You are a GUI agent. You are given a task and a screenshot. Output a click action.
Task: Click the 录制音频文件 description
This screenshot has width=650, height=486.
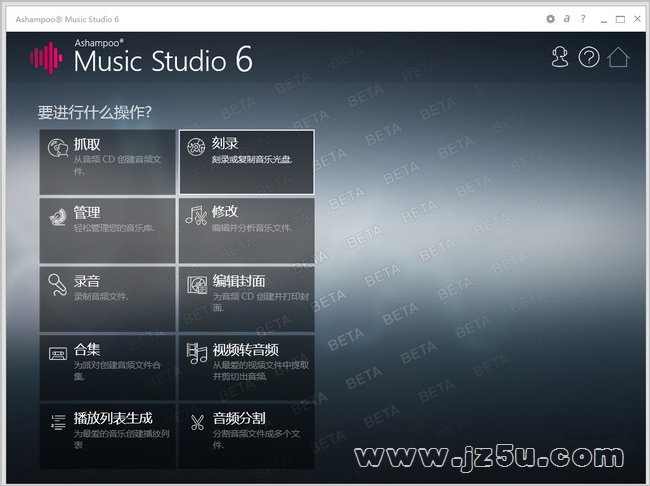[101, 296]
